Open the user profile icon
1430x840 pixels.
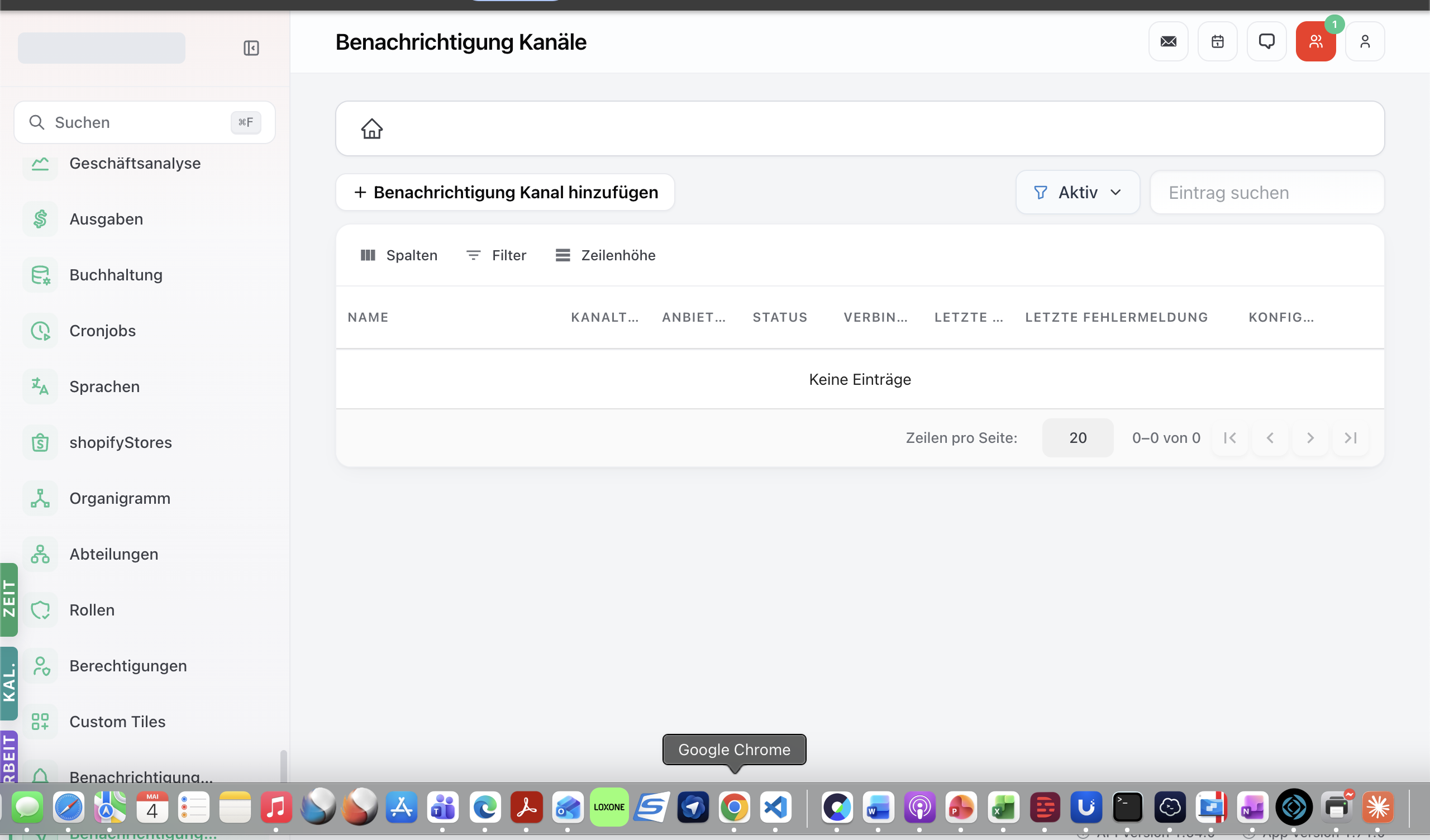[x=1365, y=41]
